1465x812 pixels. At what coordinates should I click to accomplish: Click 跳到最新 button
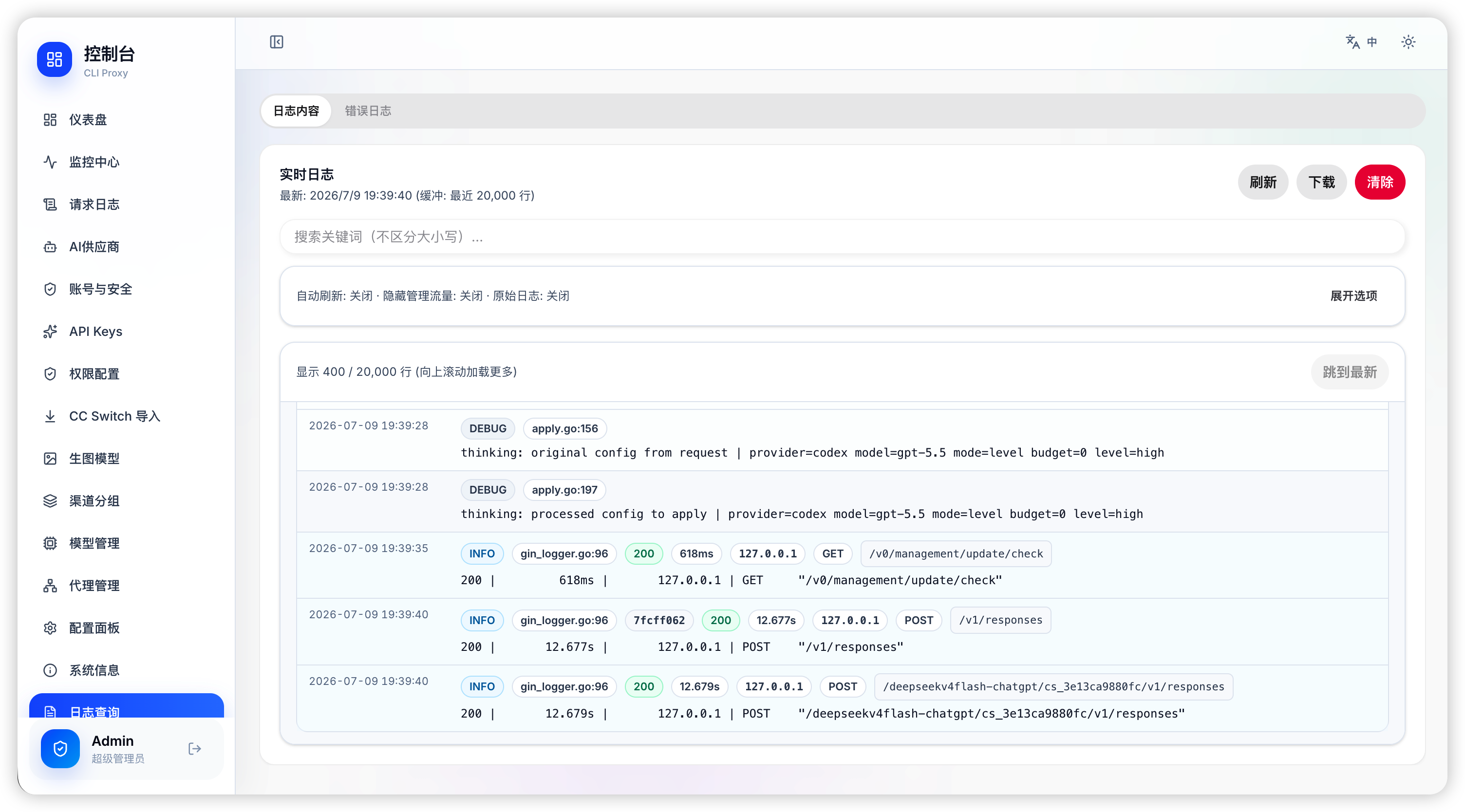pyautogui.click(x=1350, y=372)
